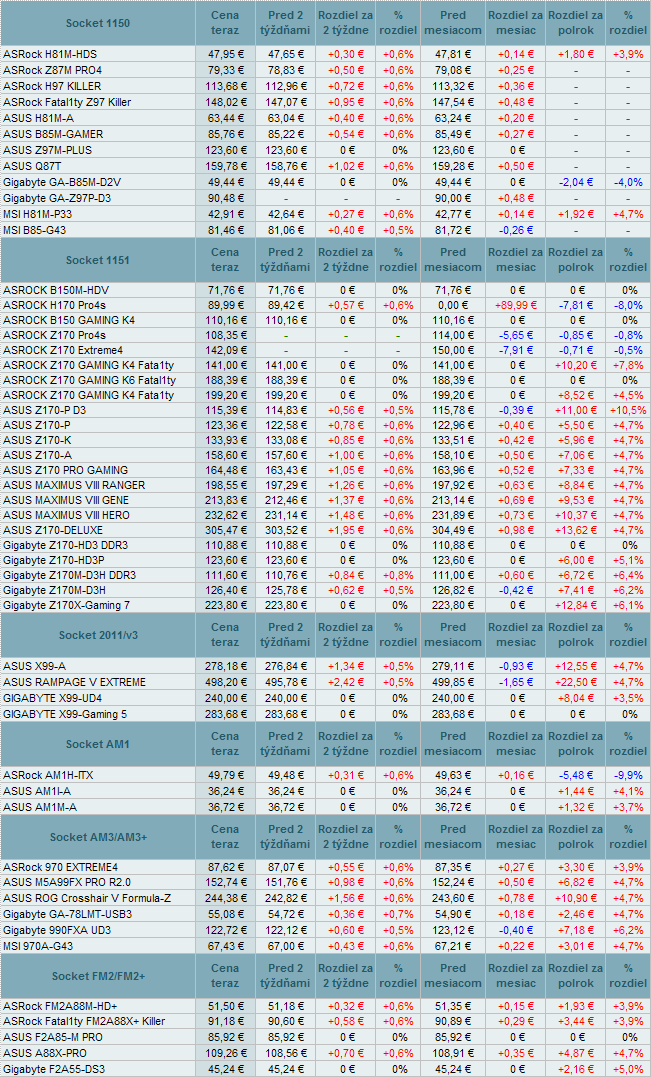Click the "ASUS Q87T" row label
651x1077 pixels.
tap(32, 166)
